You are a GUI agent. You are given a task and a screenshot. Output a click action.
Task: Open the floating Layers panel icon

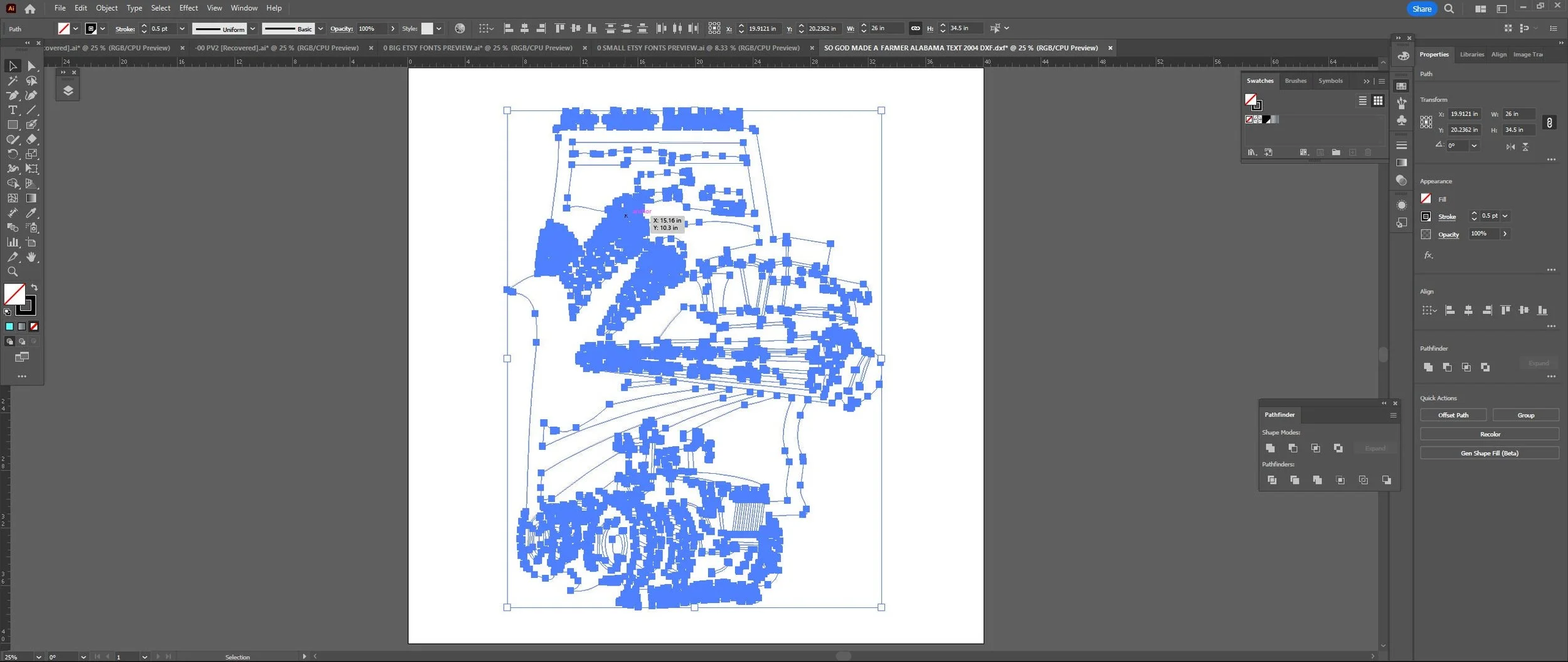[68, 90]
